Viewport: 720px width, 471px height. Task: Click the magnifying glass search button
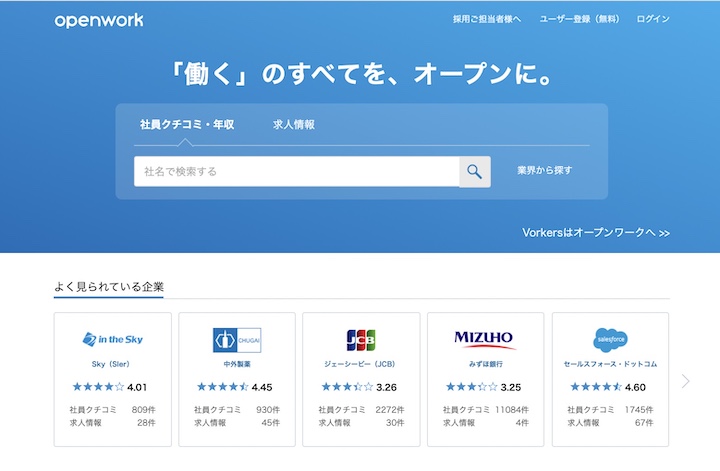pyautogui.click(x=474, y=171)
